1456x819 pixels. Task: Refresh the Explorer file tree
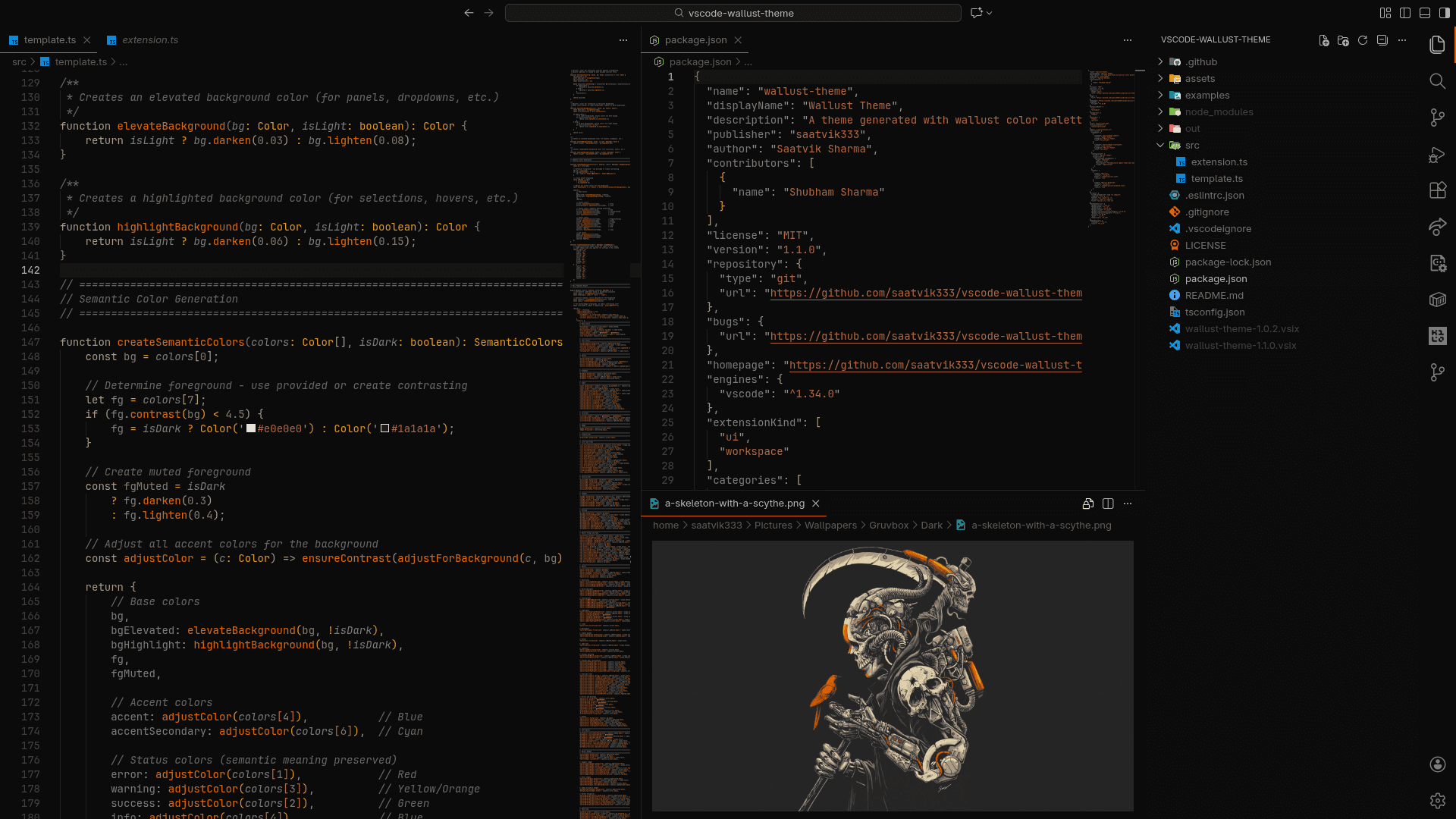coord(1363,41)
